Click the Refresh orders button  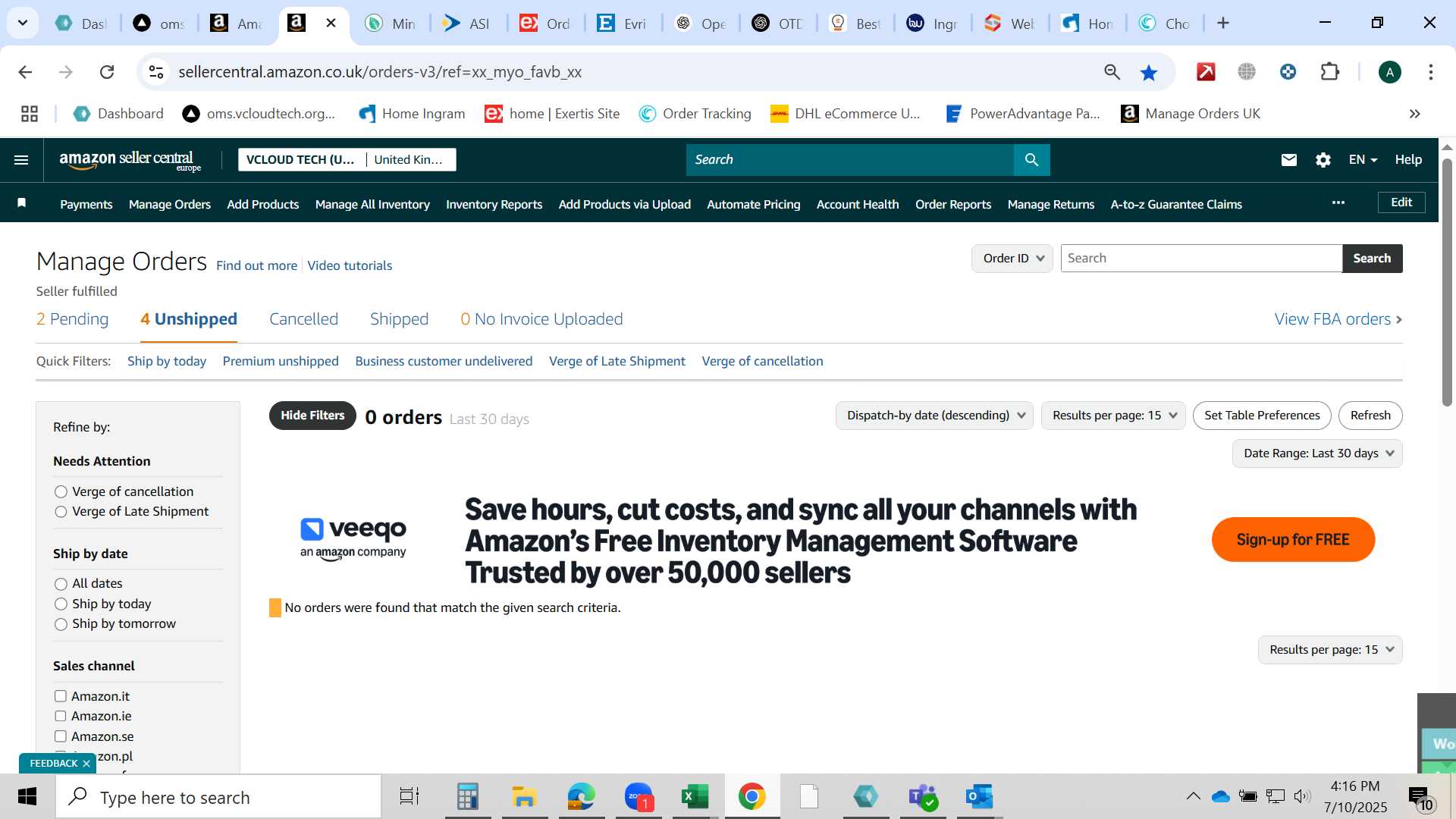(x=1370, y=416)
